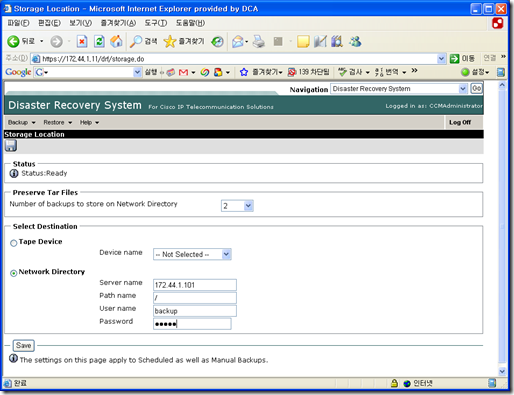Click the red icon at menu bar right

[497, 23]
